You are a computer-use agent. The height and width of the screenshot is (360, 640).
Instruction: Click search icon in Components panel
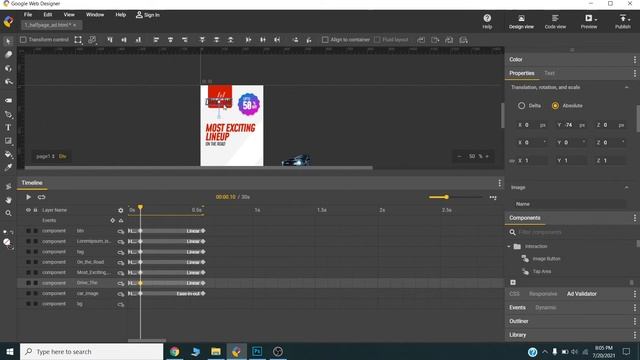512,232
